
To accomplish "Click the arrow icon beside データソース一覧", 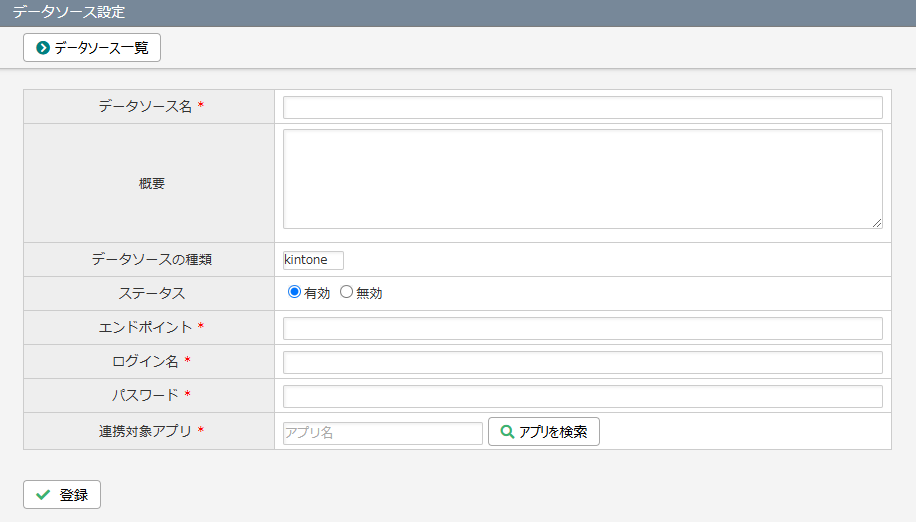I will tap(43, 48).
